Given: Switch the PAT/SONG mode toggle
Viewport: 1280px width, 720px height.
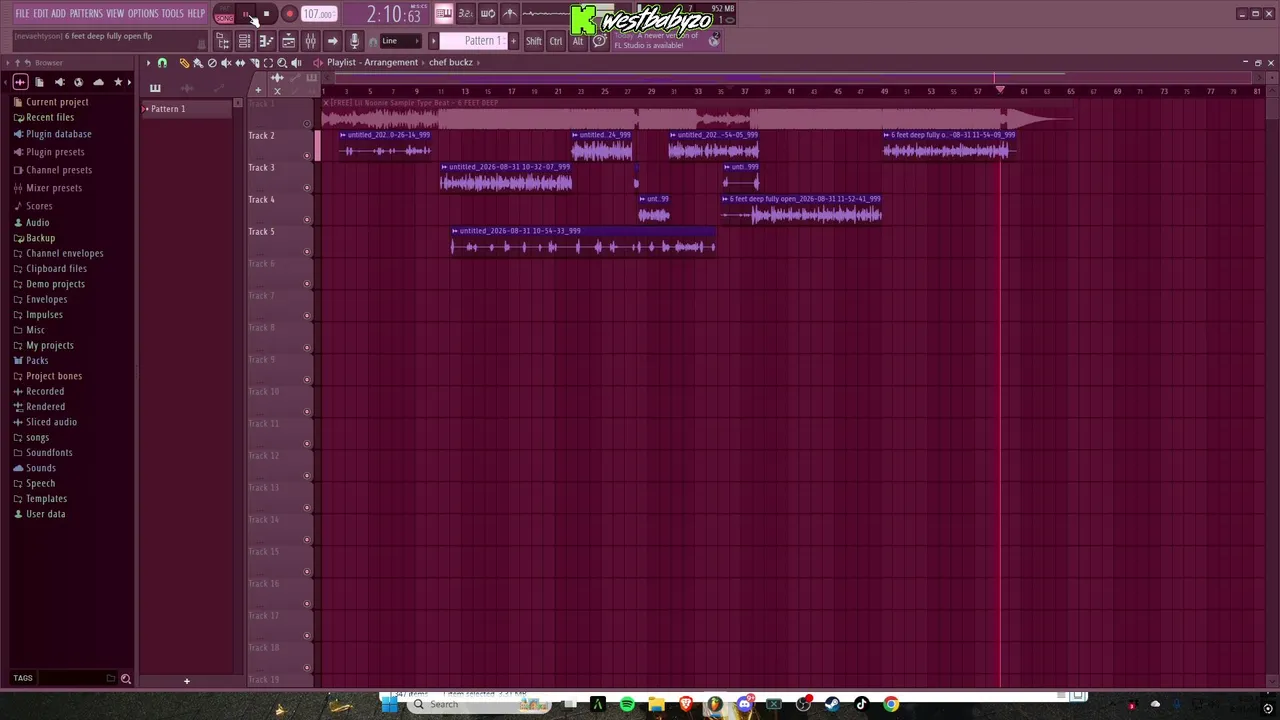Looking at the screenshot, I should pos(224,14).
